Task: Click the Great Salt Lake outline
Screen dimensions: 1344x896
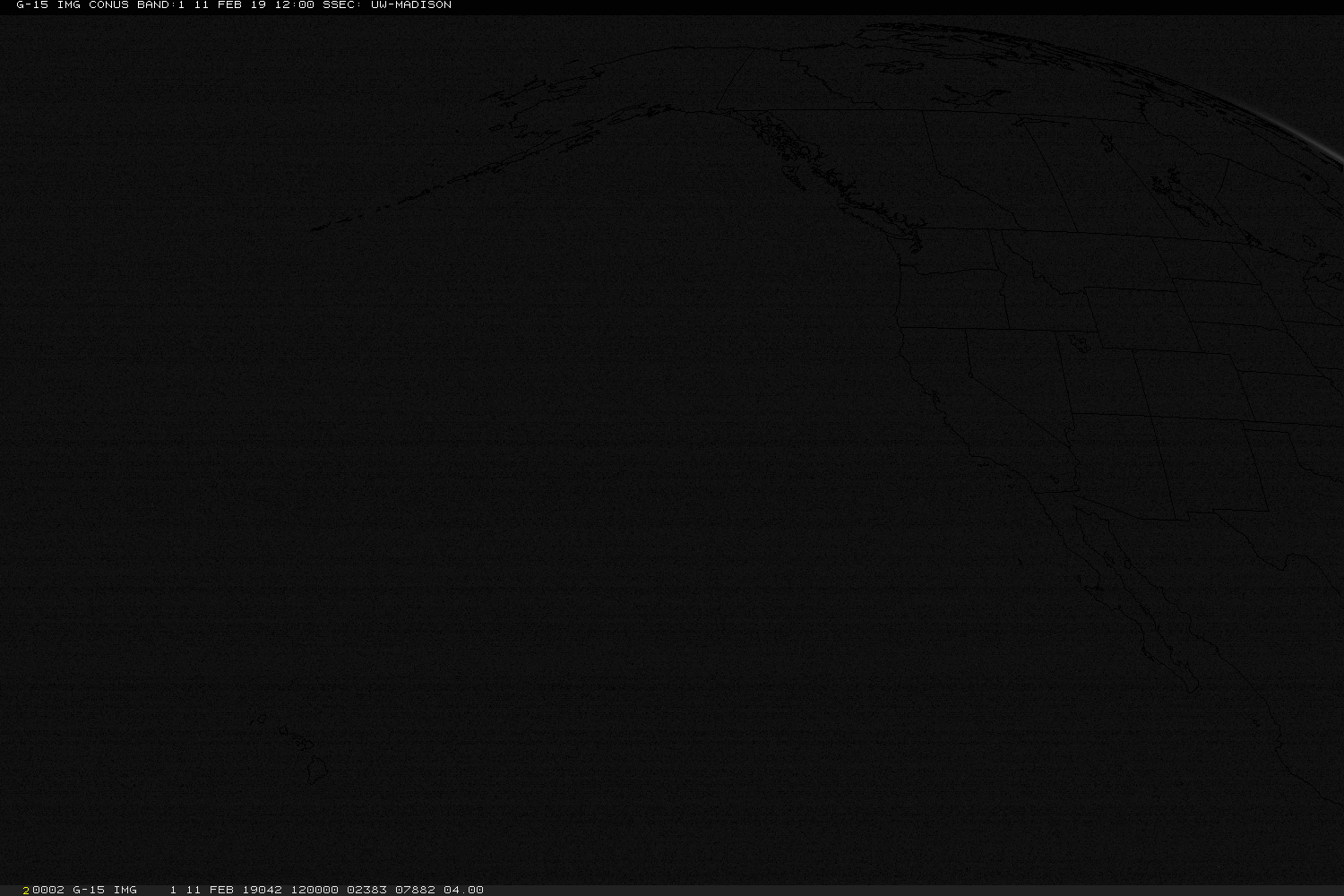Action: click(x=1080, y=342)
